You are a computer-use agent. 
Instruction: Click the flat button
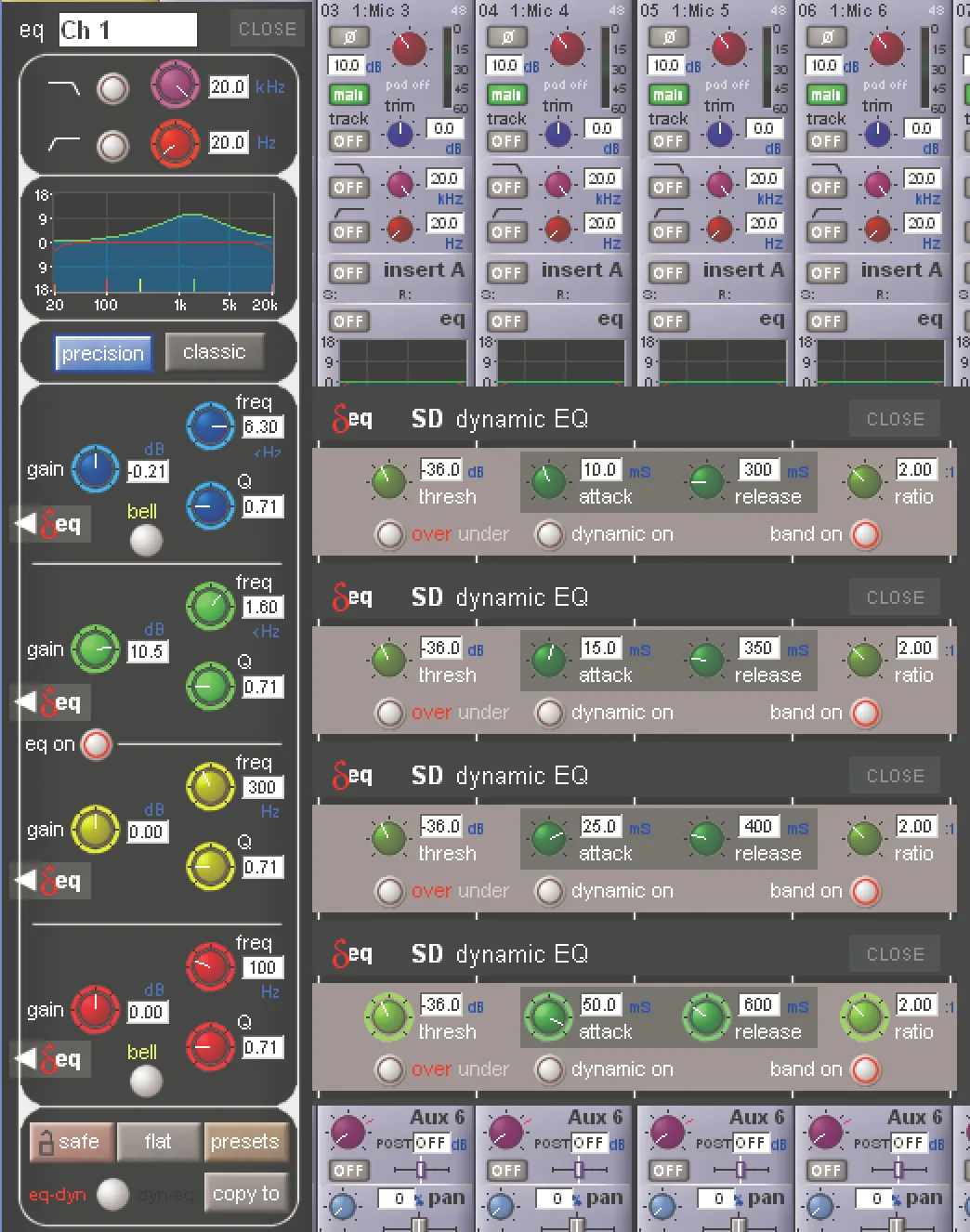(x=158, y=1142)
